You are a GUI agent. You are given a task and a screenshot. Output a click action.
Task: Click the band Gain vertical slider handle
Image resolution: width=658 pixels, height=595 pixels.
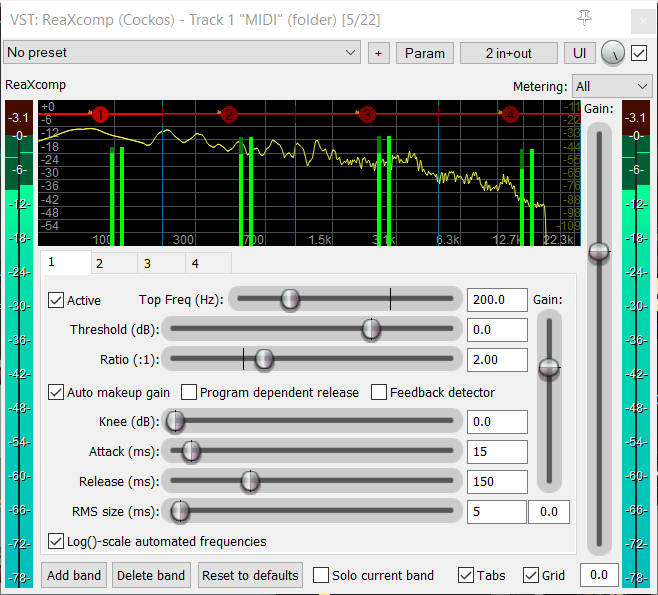coord(549,368)
